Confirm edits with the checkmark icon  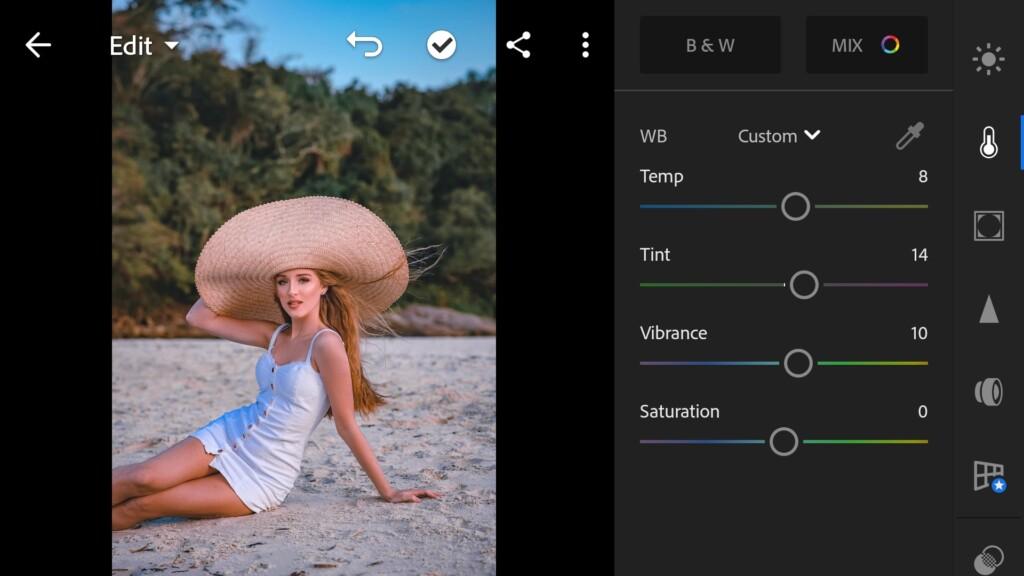(441, 45)
